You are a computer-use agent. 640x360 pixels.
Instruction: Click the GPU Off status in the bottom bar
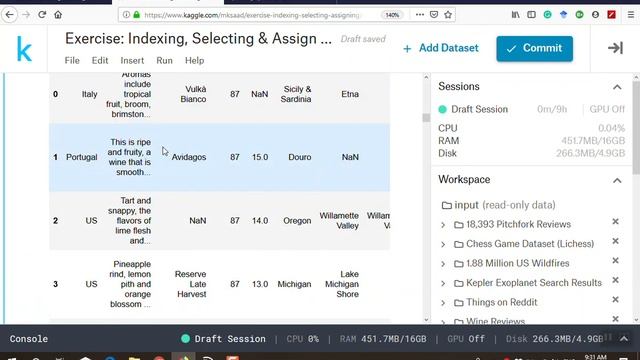coord(466,339)
